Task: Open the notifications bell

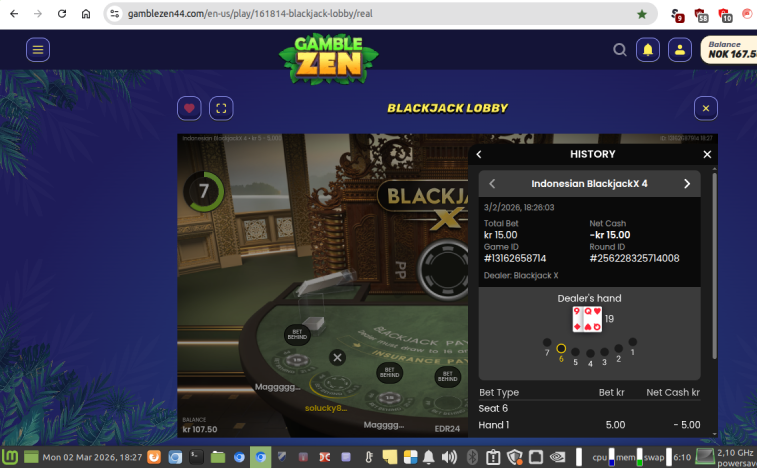Action: click(648, 49)
